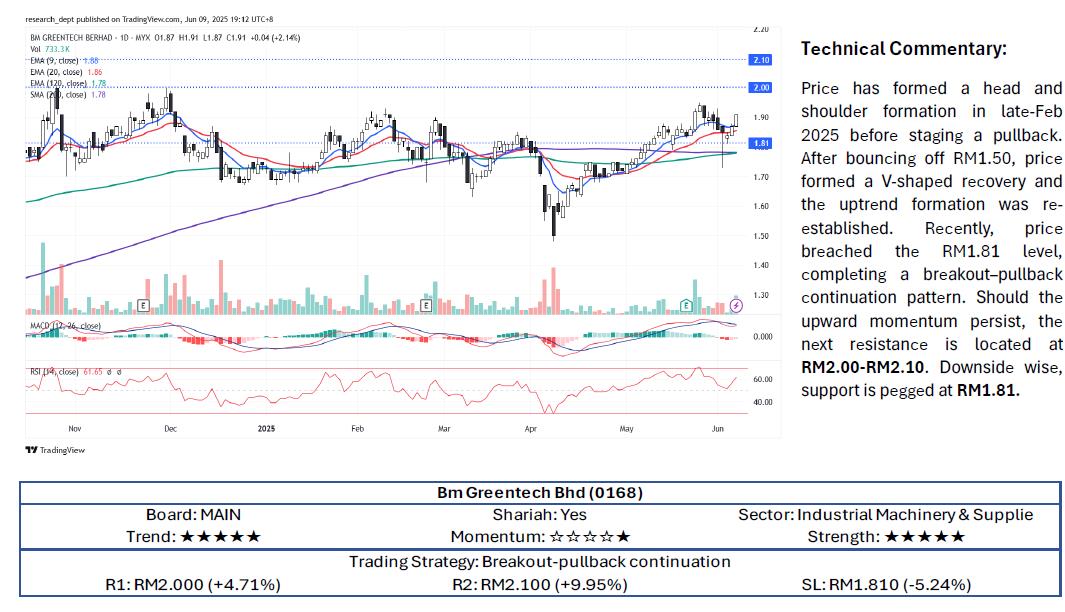The height and width of the screenshot is (612, 1065).
Task: Click the R2: RM2.100 (+9.95%) cell
Action: (x=540, y=584)
